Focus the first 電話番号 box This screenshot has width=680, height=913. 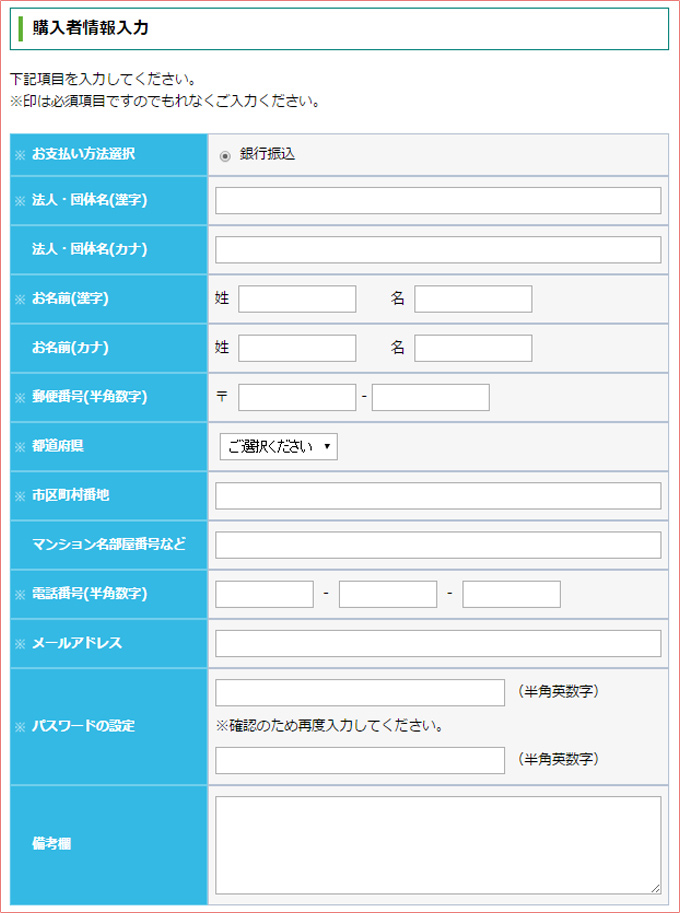[x=265, y=594]
